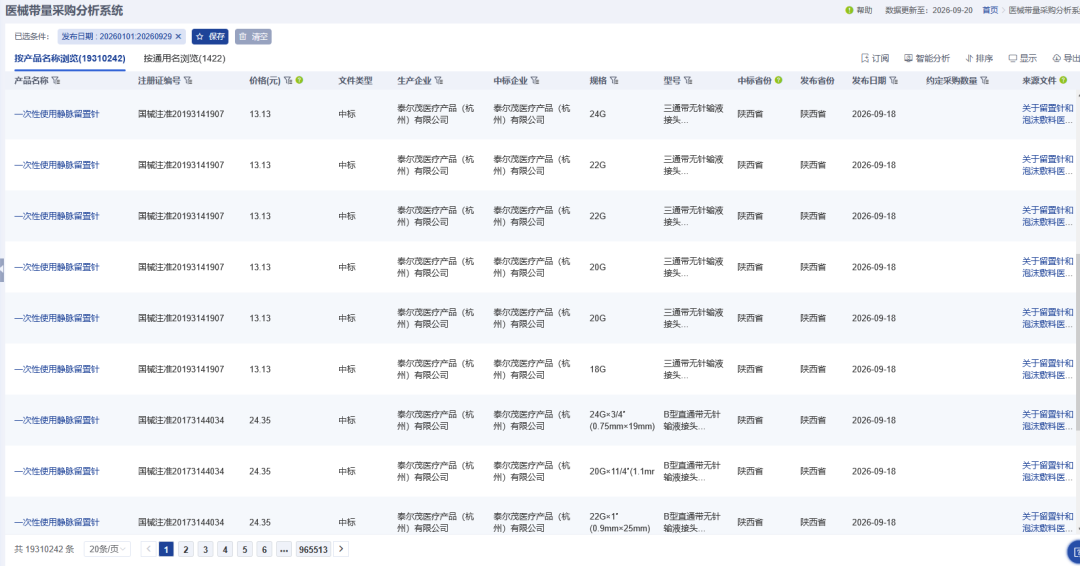Image resolution: width=1080 pixels, height=566 pixels.
Task: Show the 价格(元) green info tip
Action: click(x=300, y=81)
